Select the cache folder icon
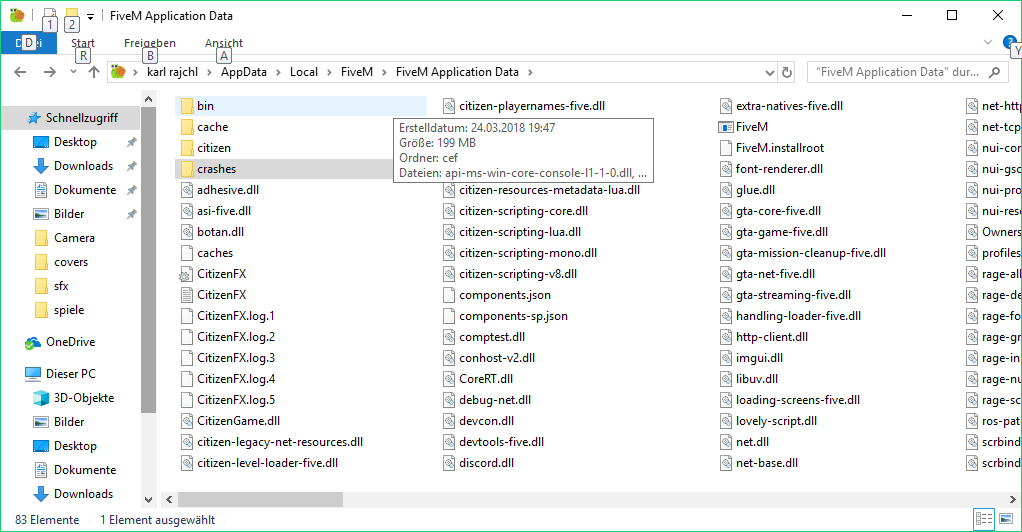 (187, 126)
